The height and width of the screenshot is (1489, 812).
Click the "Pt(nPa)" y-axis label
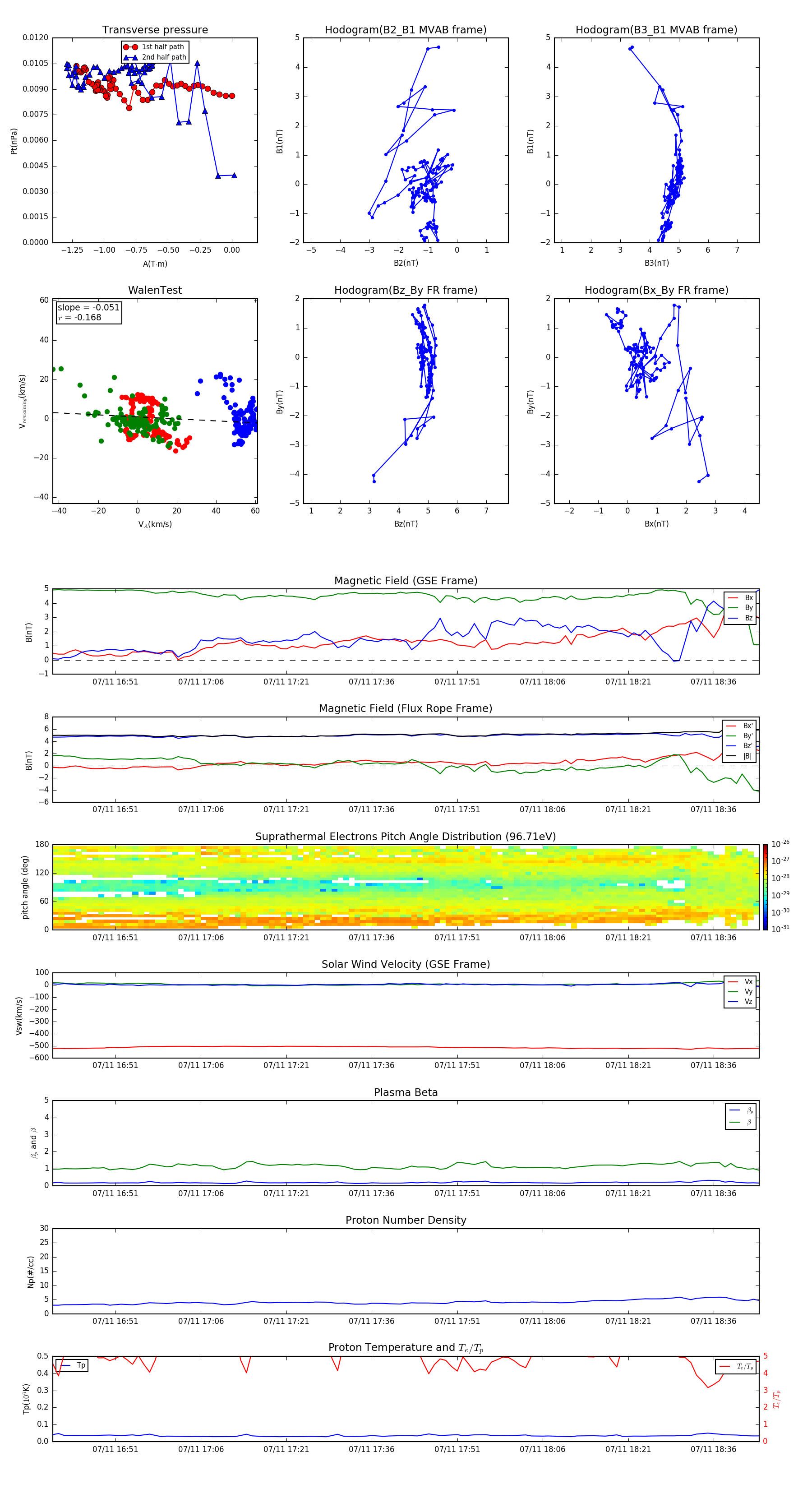14,140
